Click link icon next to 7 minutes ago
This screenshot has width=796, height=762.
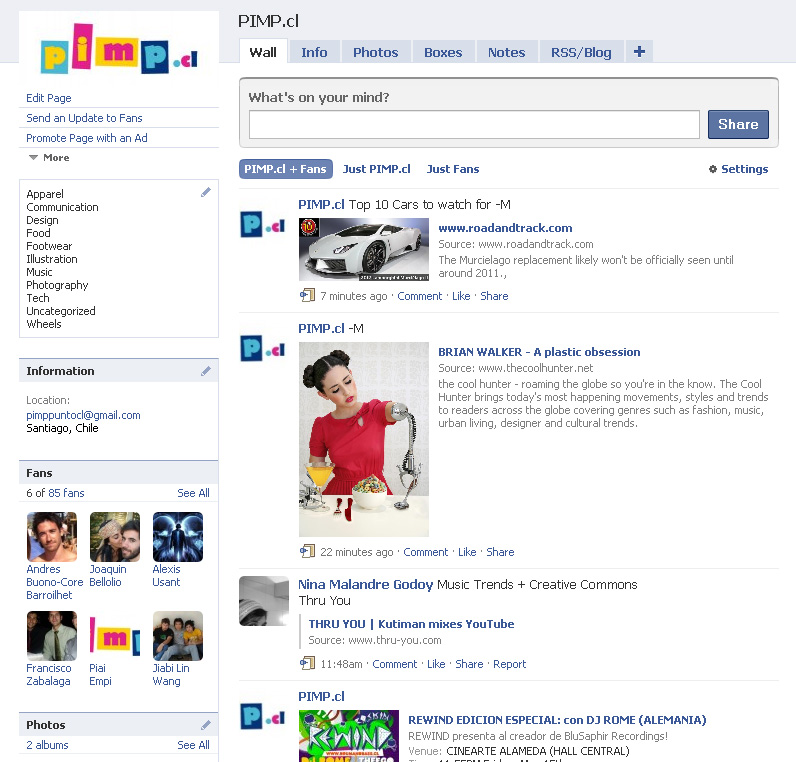coord(307,296)
